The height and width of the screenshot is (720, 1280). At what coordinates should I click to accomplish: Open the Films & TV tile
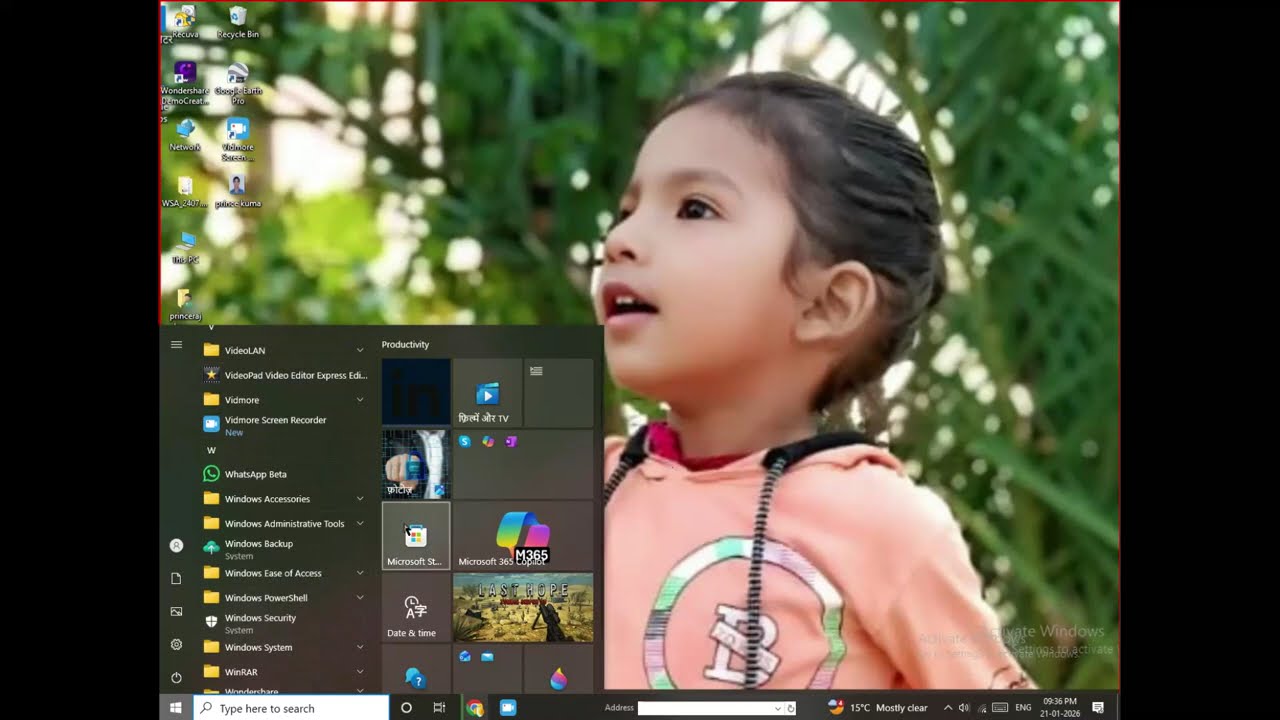point(487,393)
